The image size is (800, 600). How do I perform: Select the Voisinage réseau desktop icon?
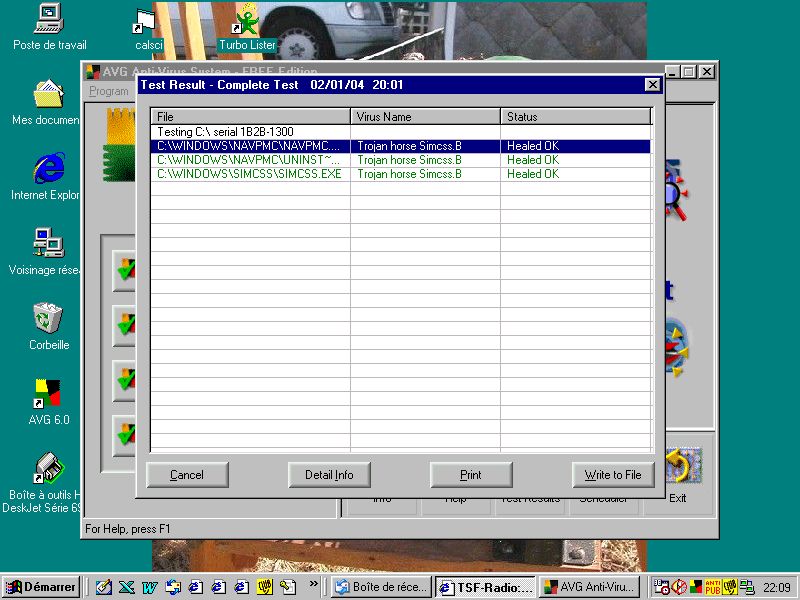pyautogui.click(x=48, y=252)
